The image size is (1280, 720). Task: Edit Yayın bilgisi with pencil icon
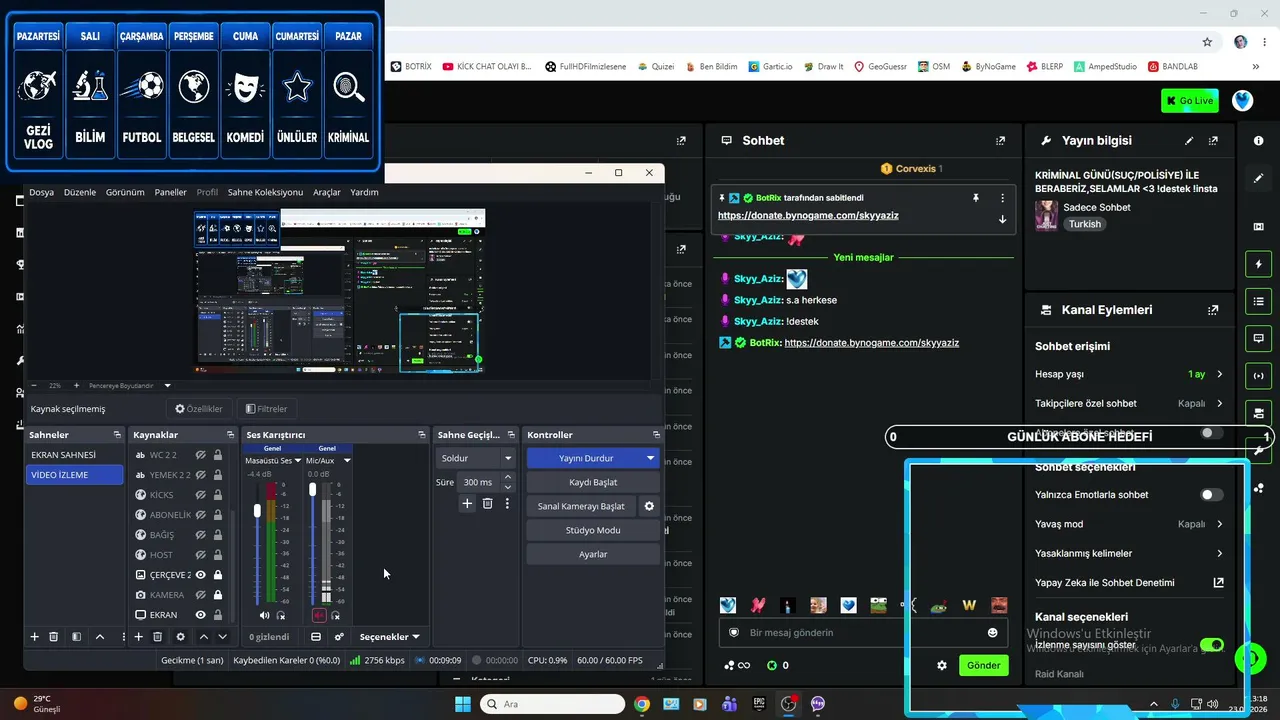[1189, 141]
